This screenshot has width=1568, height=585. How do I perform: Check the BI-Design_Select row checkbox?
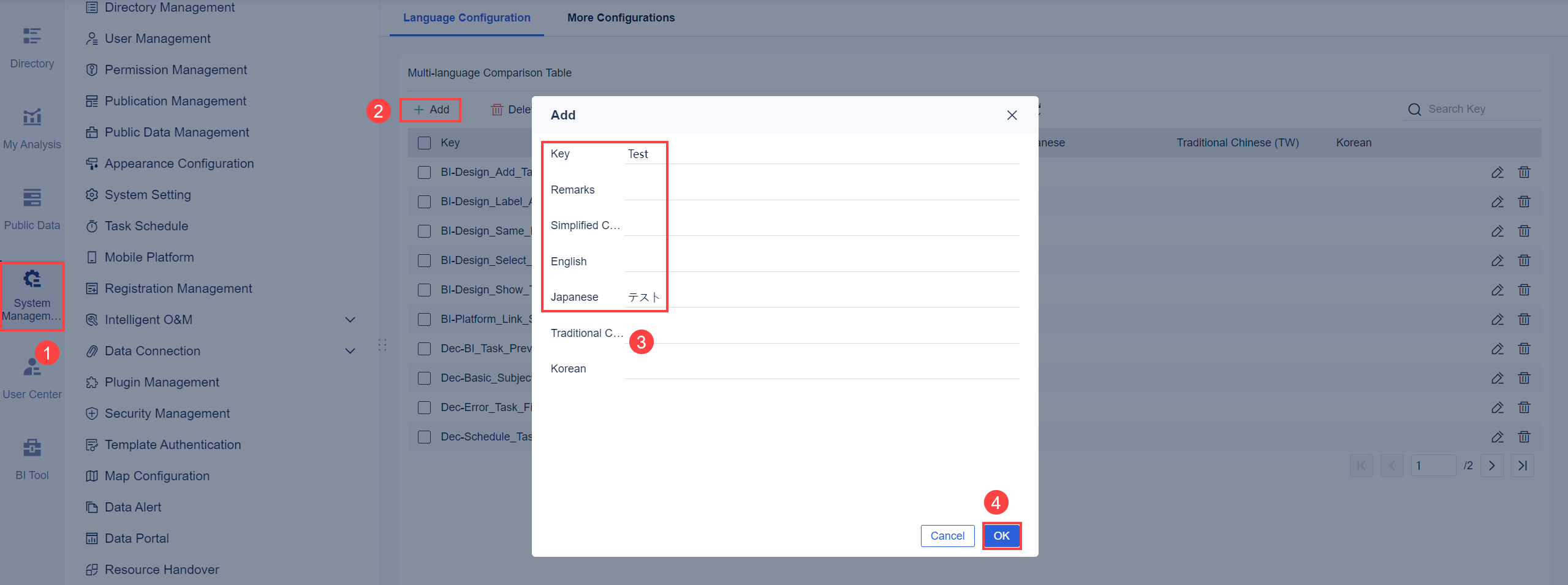[424, 260]
